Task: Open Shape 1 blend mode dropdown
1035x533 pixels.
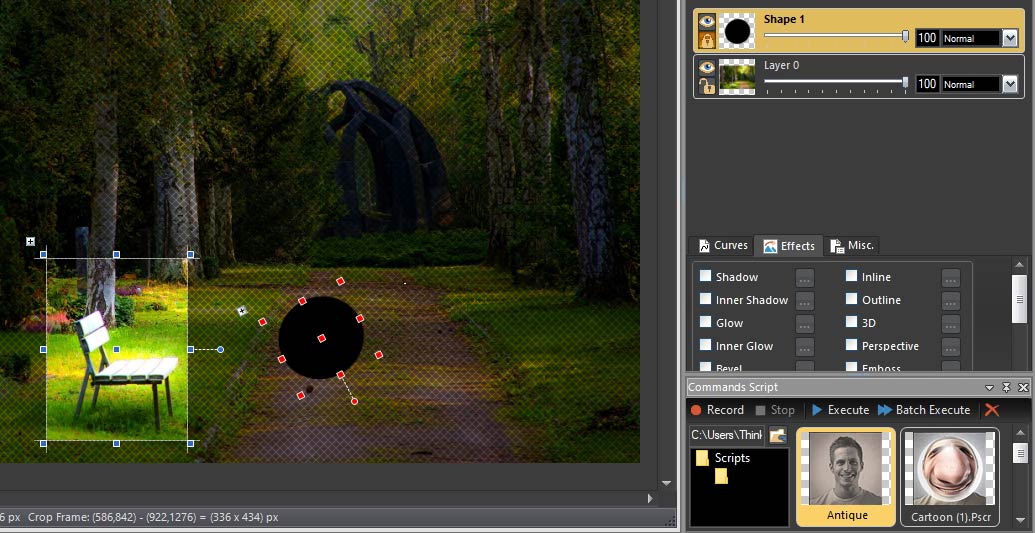Action: pos(1010,38)
